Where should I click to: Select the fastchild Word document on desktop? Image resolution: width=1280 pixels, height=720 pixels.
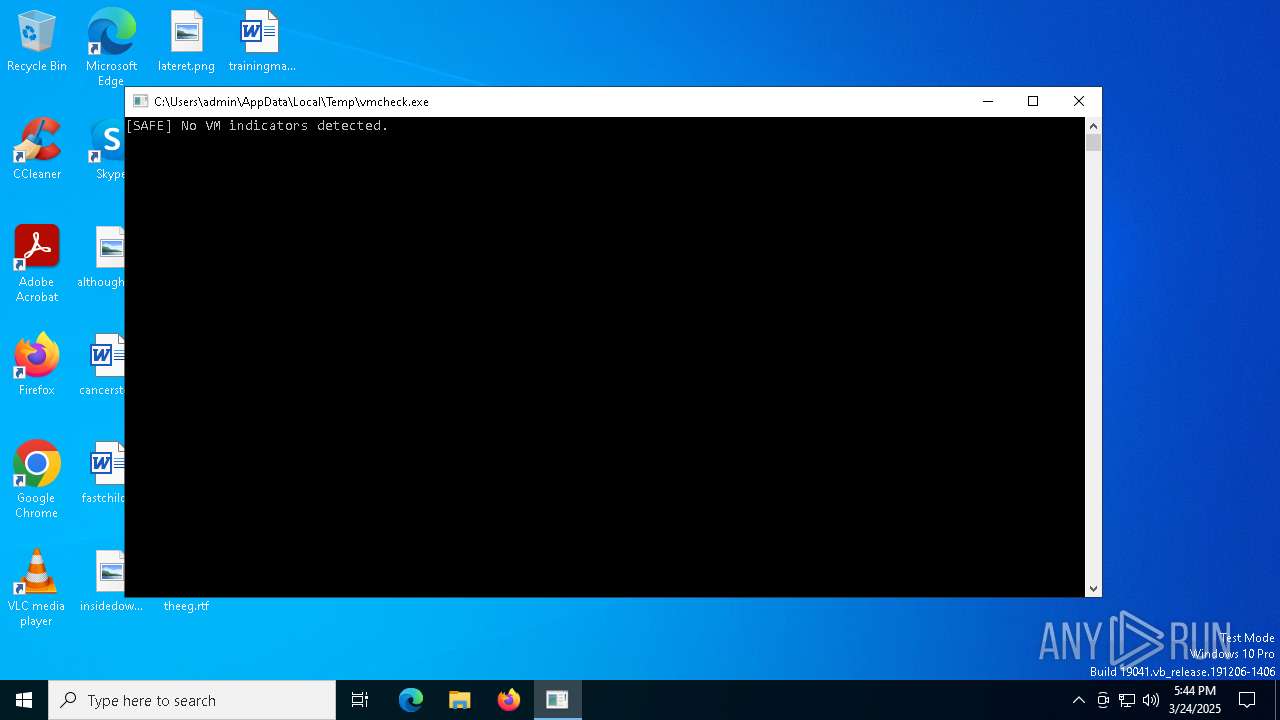[104, 473]
